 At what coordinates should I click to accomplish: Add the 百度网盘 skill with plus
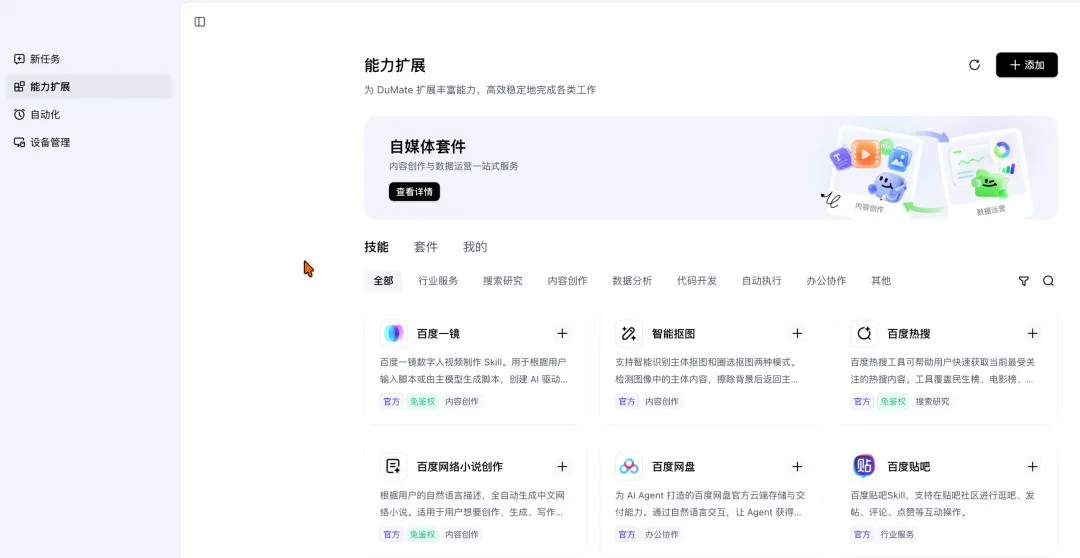[x=797, y=466]
